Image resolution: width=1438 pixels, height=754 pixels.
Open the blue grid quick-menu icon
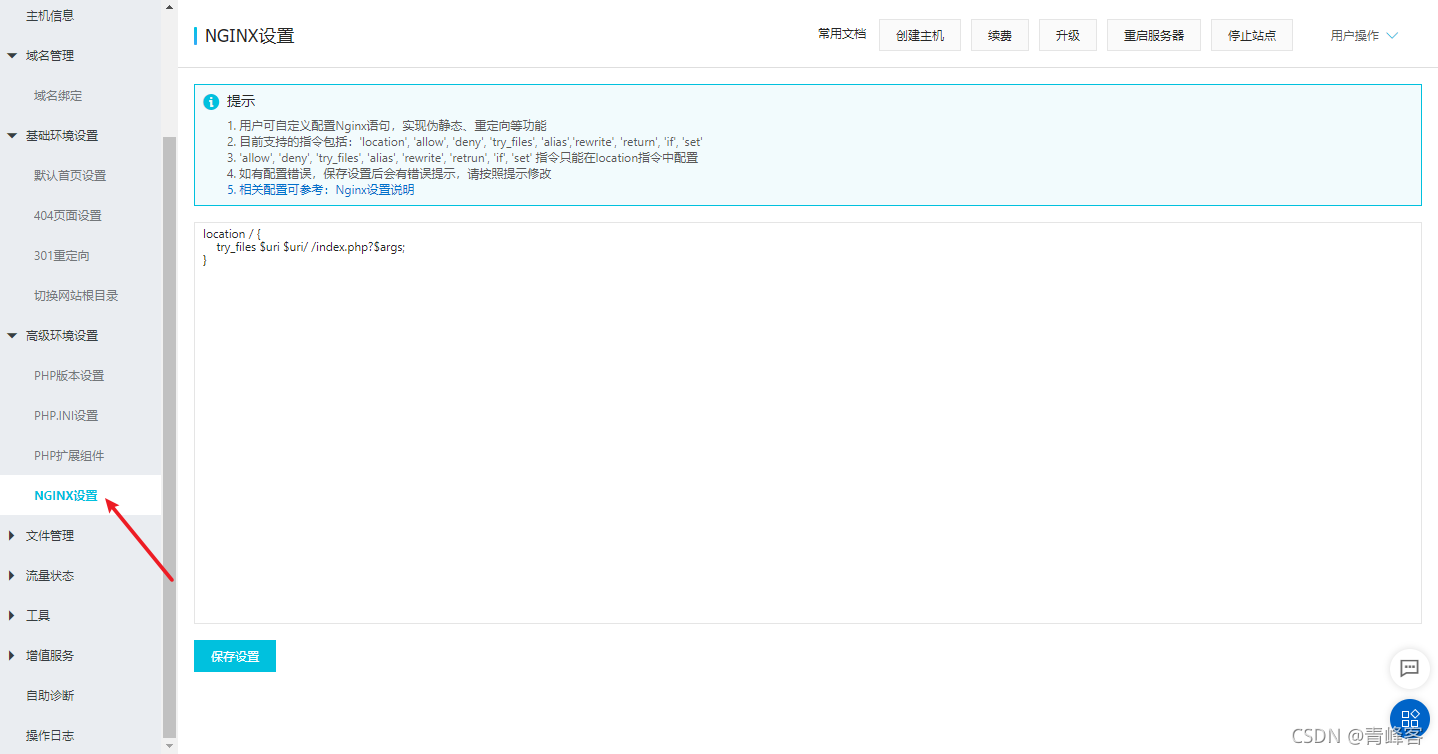tap(1410, 718)
